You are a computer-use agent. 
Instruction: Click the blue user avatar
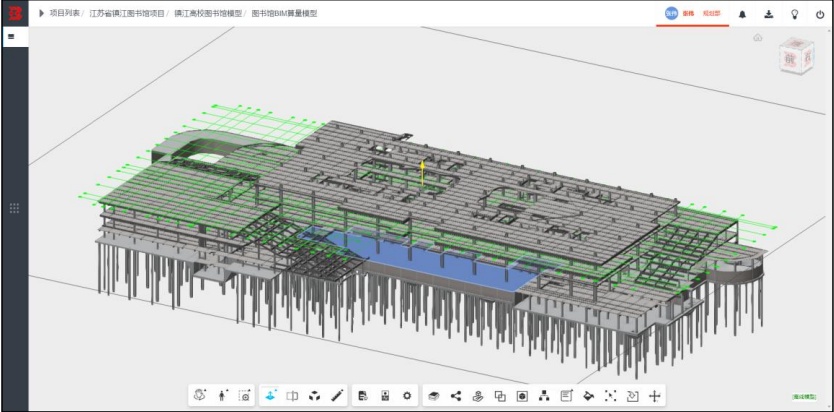pyautogui.click(x=672, y=14)
